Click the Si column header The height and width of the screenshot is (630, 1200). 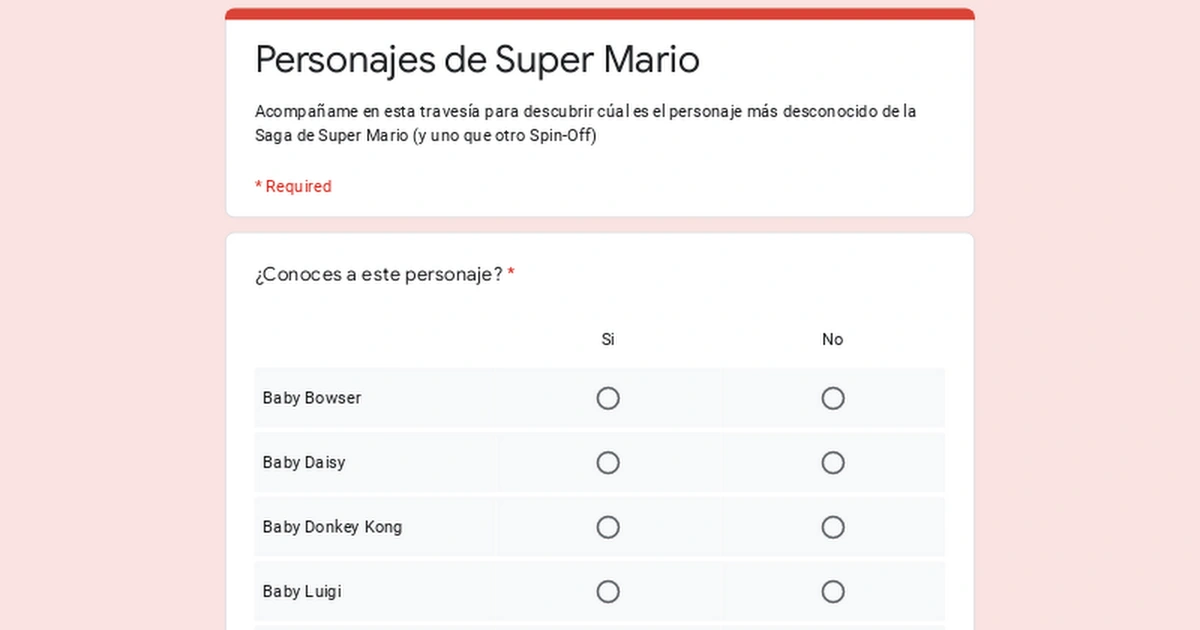tap(608, 340)
